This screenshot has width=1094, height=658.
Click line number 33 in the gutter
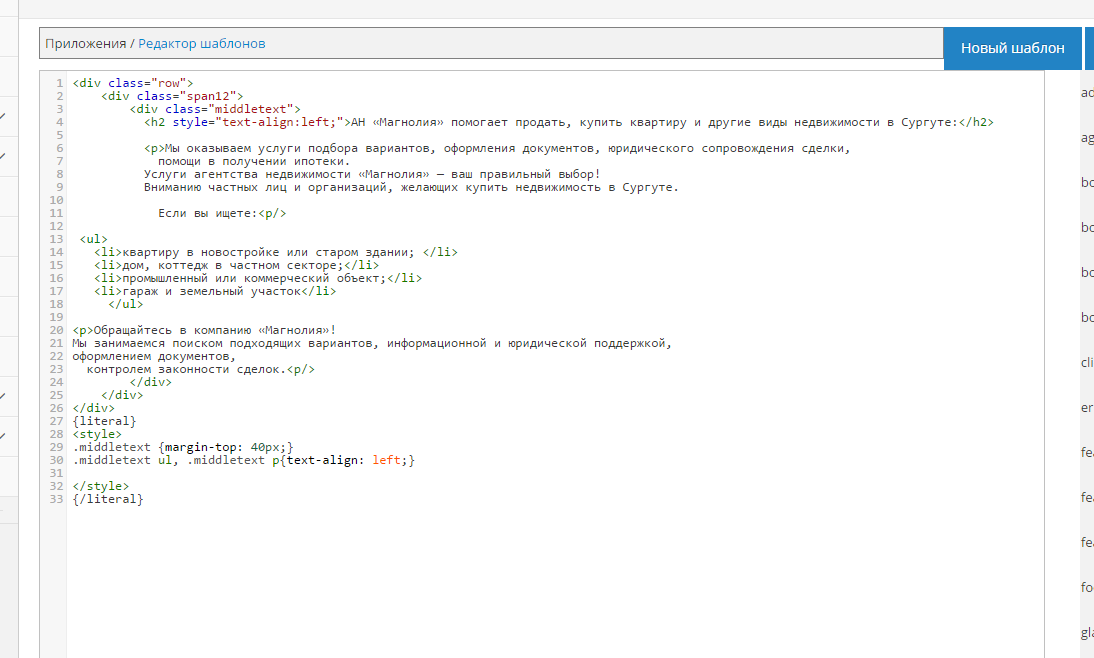[x=56, y=499]
